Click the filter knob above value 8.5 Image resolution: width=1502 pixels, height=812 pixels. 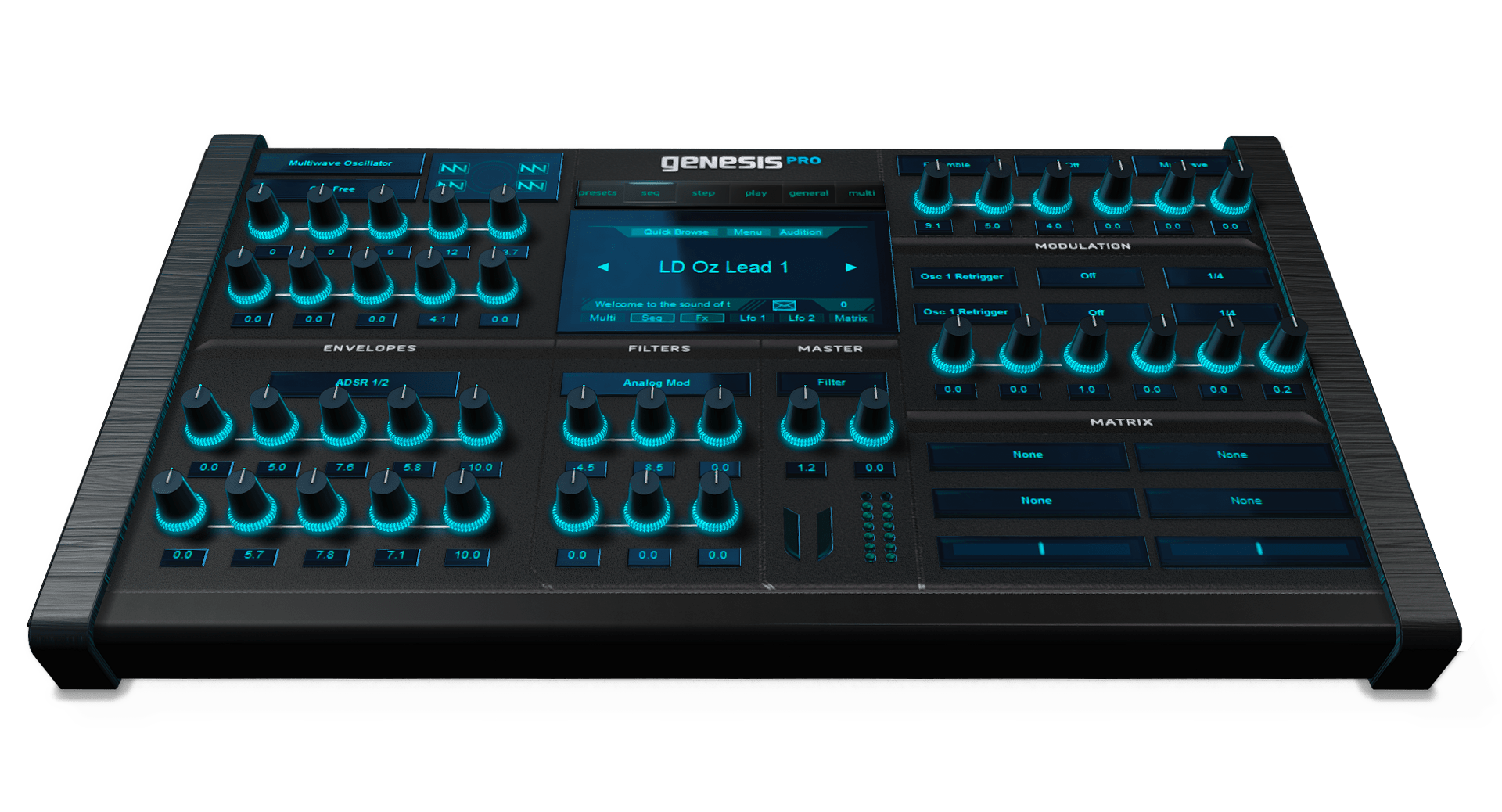click(x=652, y=417)
